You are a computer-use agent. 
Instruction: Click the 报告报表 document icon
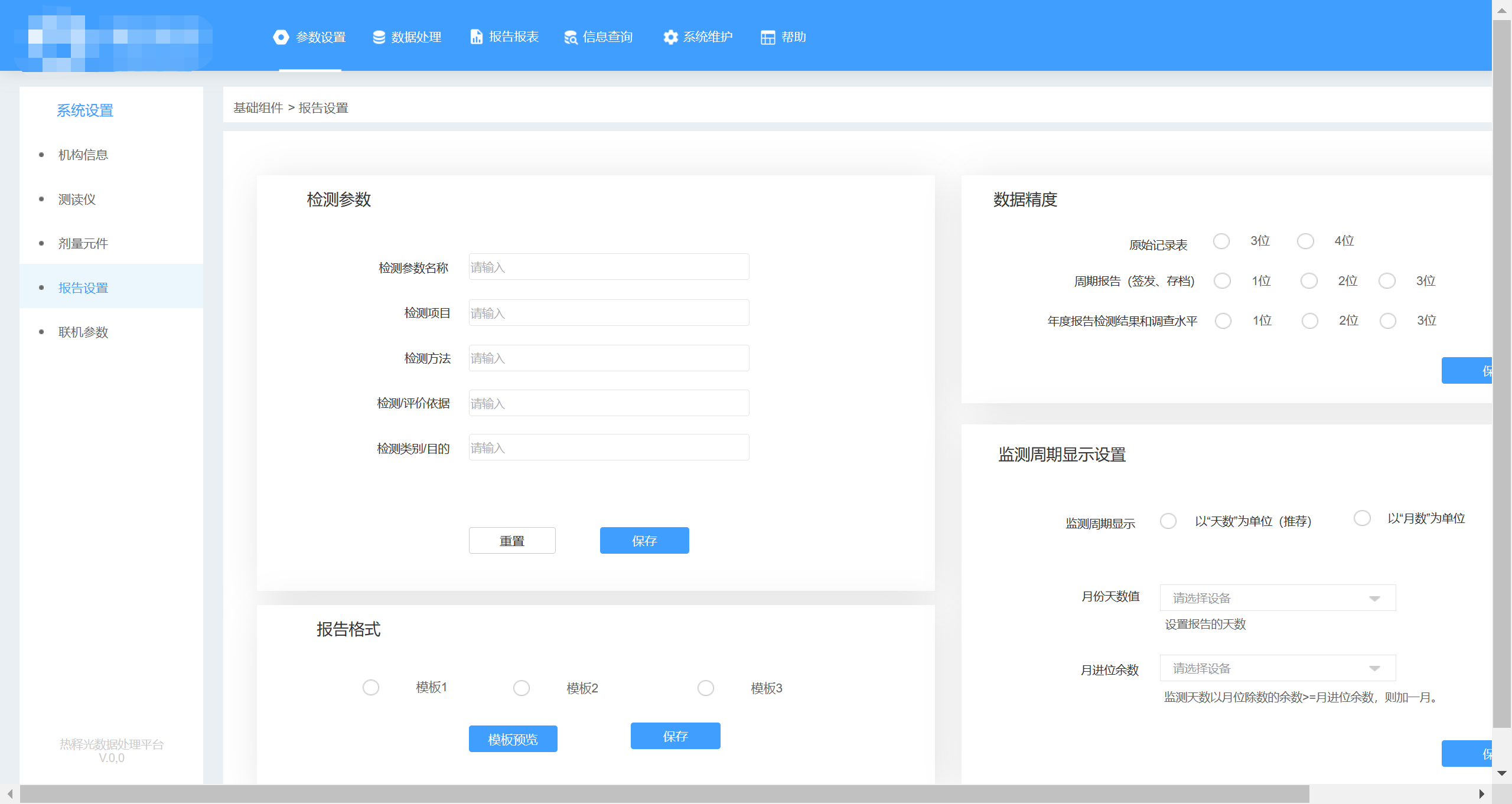(476, 37)
